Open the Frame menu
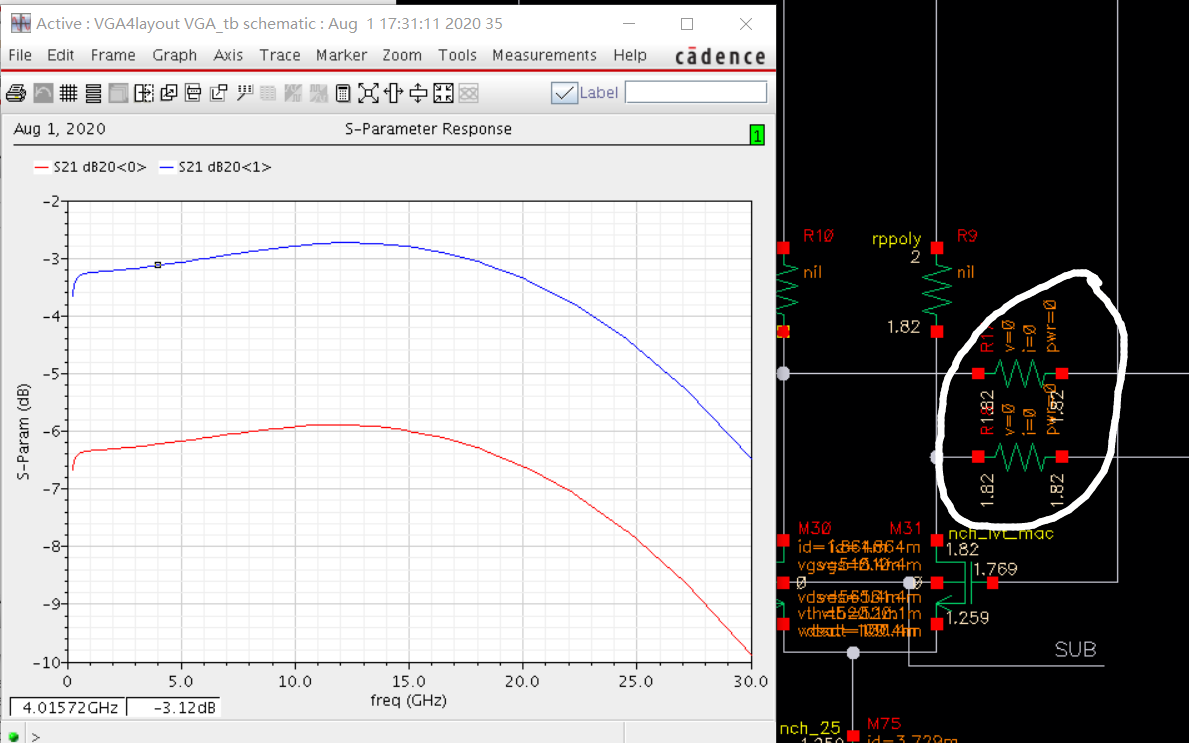The image size is (1189, 743). pyautogui.click(x=113, y=55)
